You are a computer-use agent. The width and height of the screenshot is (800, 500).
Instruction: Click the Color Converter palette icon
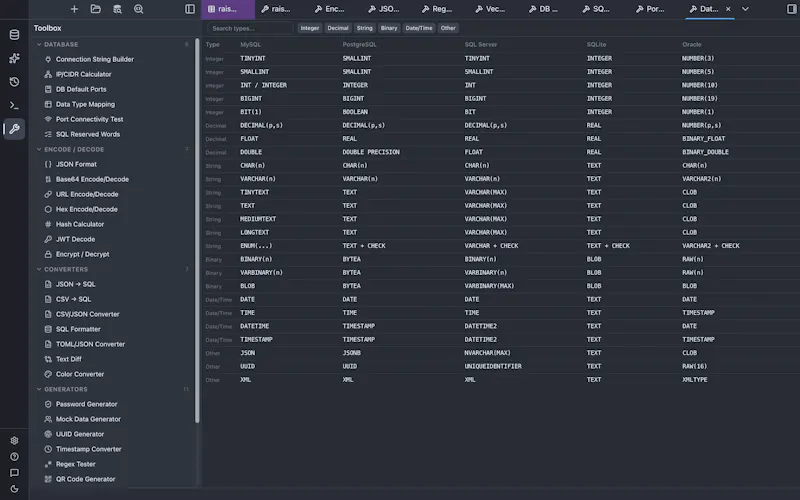point(48,374)
